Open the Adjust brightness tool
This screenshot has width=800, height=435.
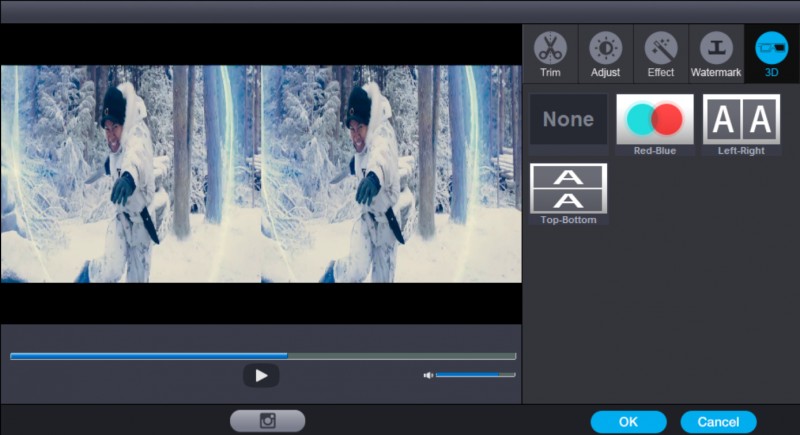coord(605,54)
